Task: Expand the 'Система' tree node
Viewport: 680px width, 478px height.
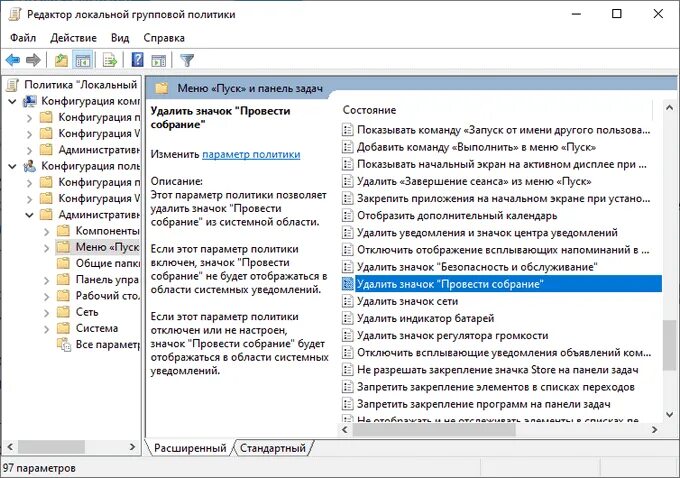Action: (x=46, y=329)
